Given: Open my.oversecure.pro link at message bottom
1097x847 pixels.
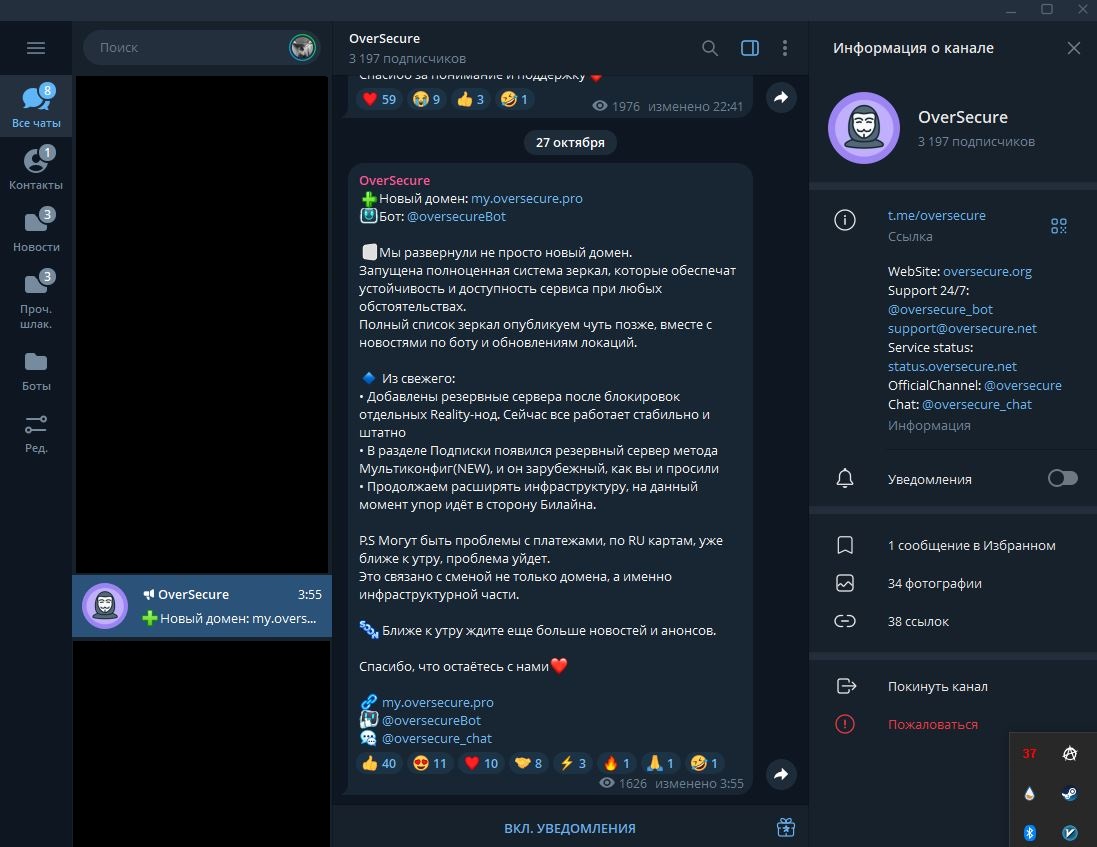Looking at the screenshot, I should click(437, 702).
